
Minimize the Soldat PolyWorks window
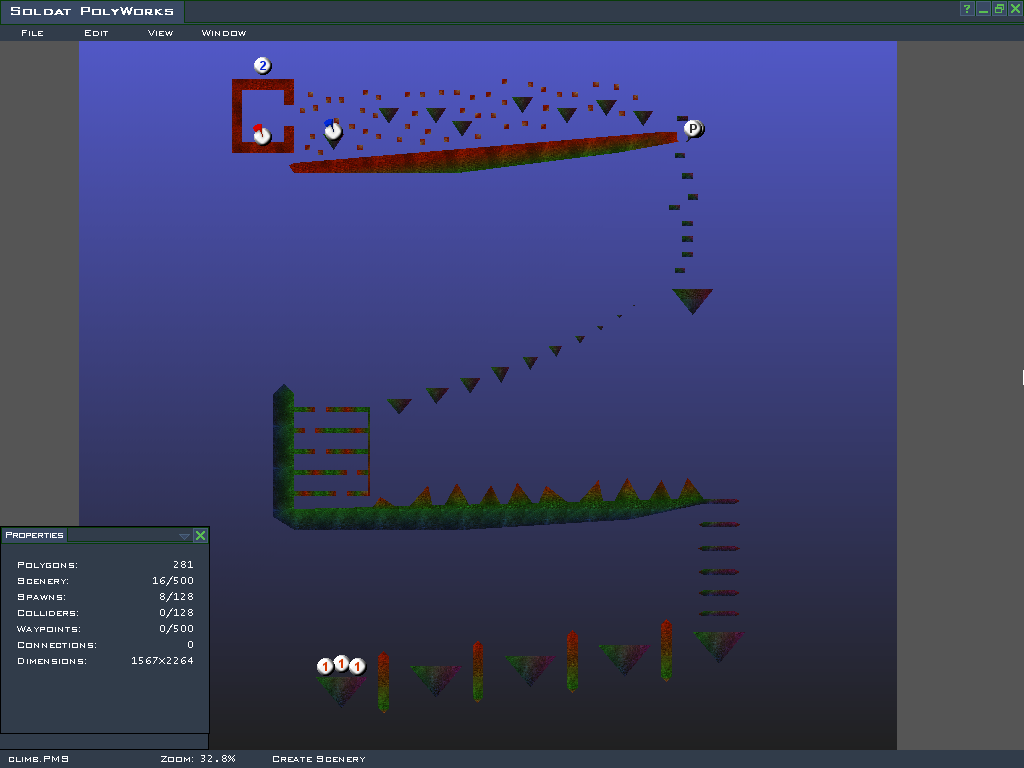[983, 9]
